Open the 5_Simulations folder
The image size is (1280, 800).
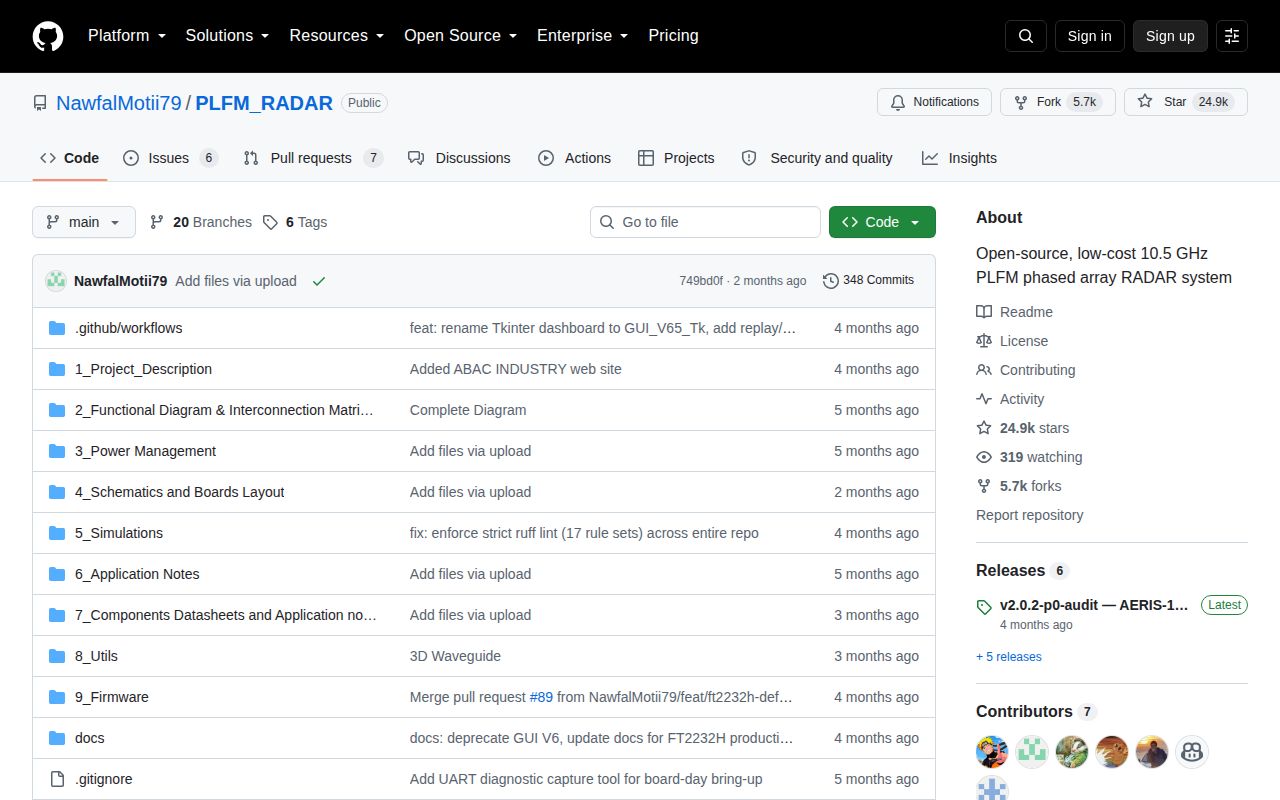coord(119,533)
